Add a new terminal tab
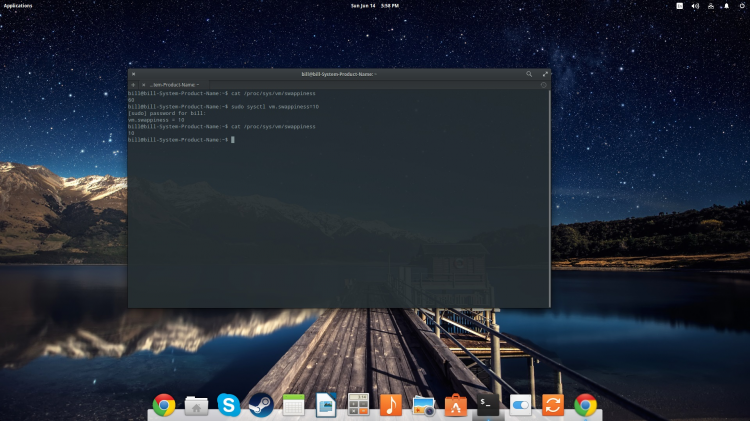The height and width of the screenshot is (421, 750). pyautogui.click(x=133, y=85)
